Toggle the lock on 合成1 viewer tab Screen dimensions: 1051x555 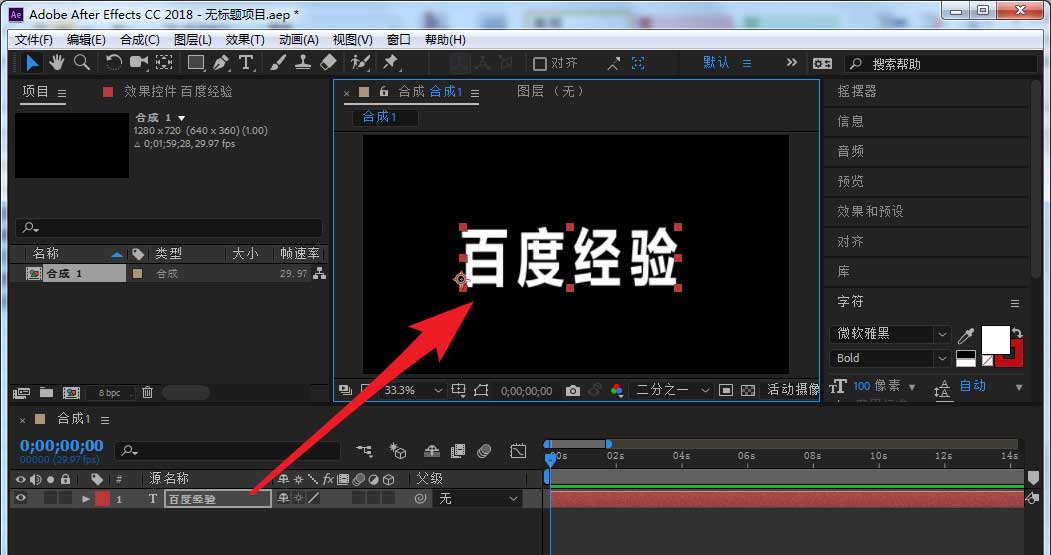coord(383,91)
